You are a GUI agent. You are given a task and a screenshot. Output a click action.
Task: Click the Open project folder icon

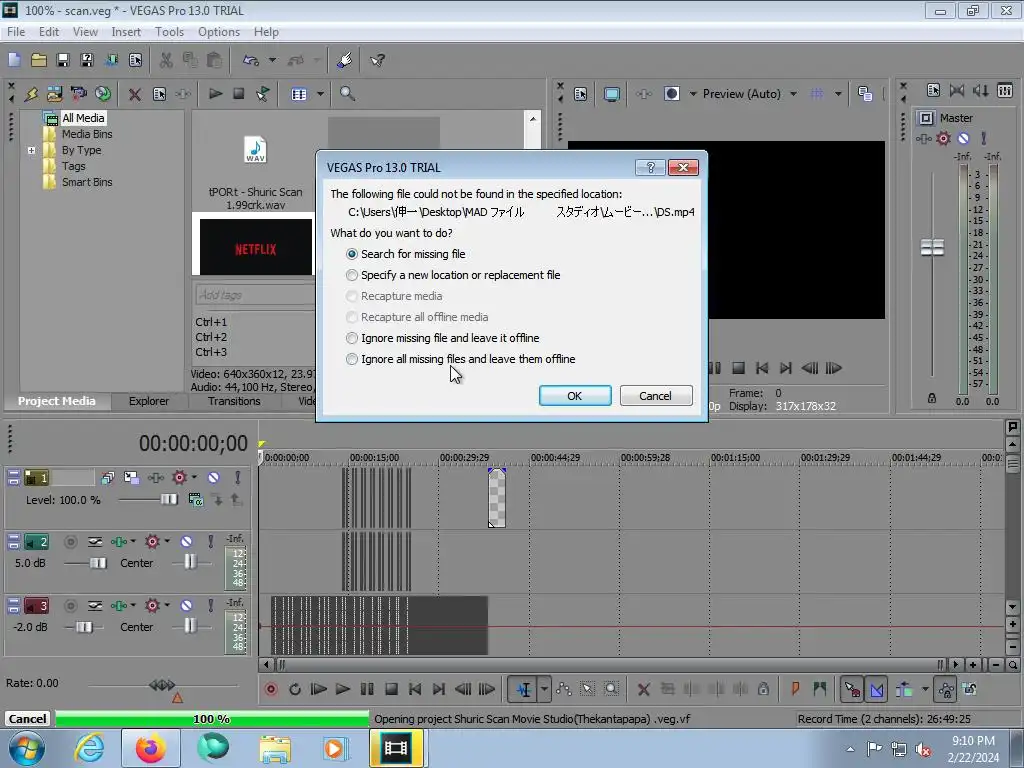tap(39, 60)
